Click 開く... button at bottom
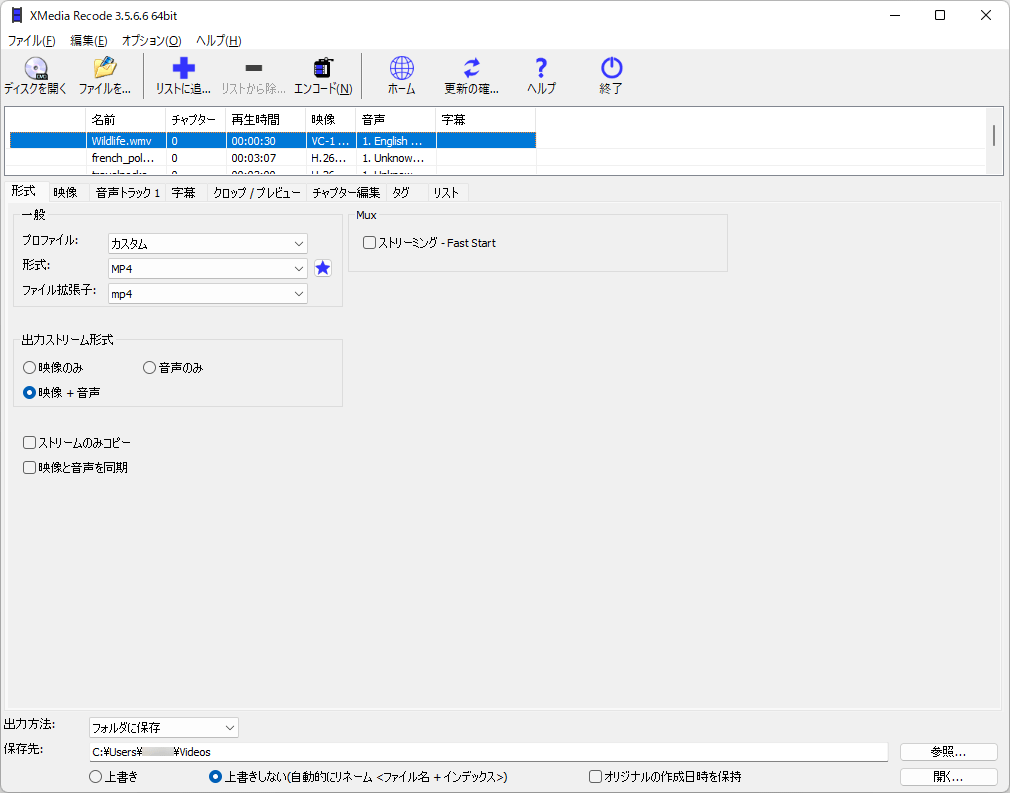 click(948, 777)
